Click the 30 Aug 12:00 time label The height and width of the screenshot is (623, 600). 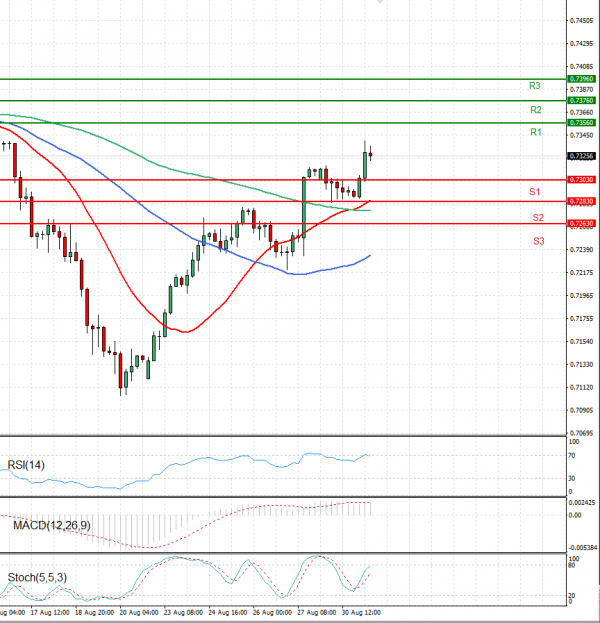click(361, 613)
